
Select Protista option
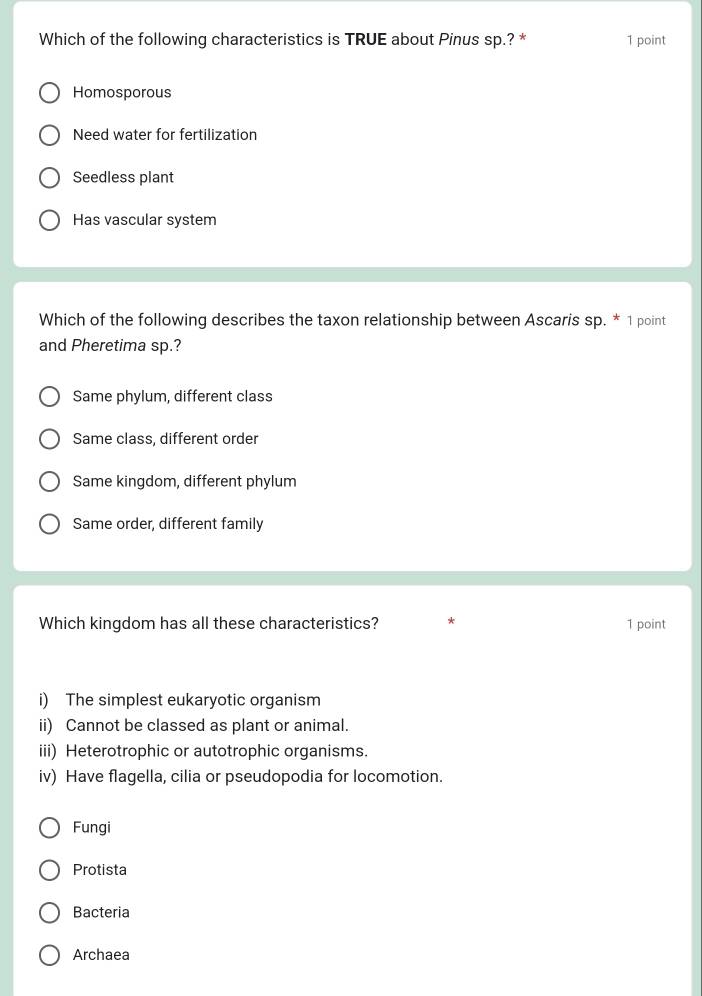49,869
